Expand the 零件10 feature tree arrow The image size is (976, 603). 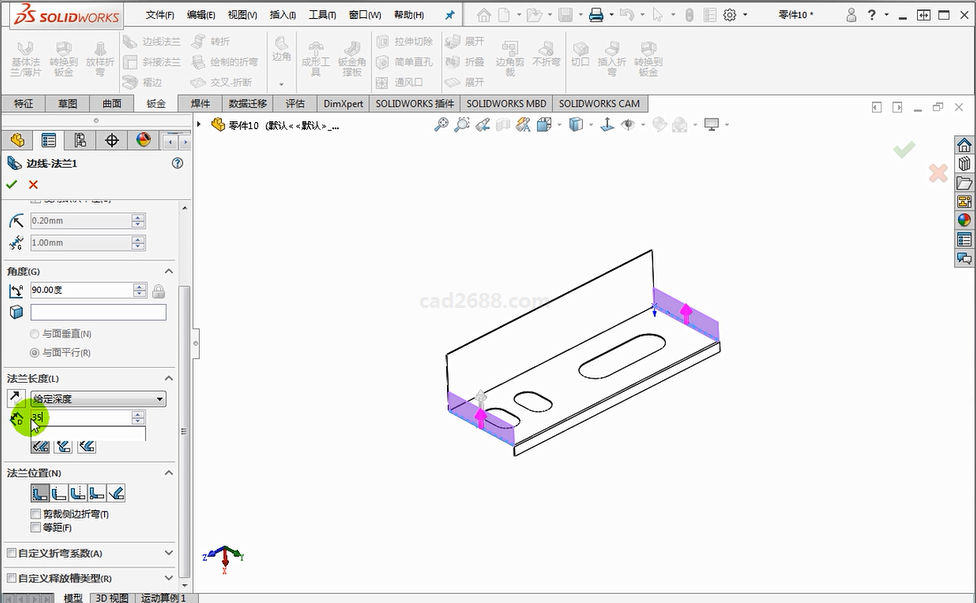pyautogui.click(x=200, y=125)
